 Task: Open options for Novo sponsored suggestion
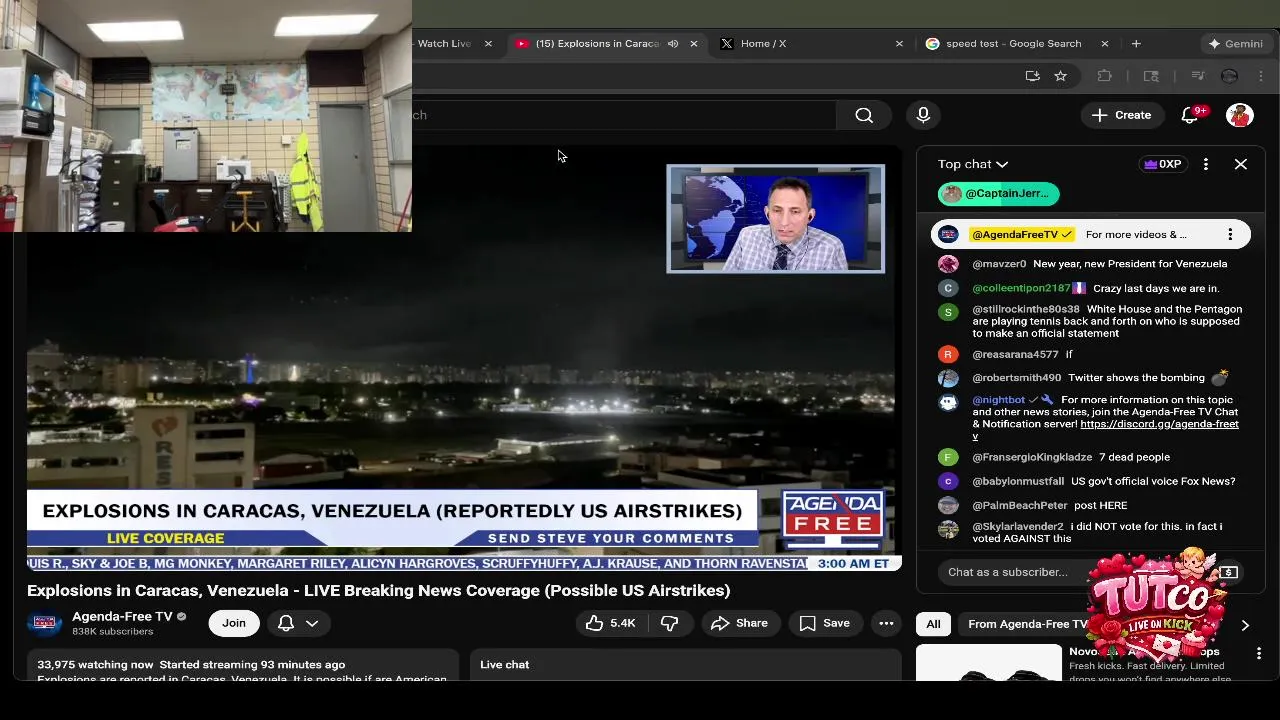coord(1259,653)
